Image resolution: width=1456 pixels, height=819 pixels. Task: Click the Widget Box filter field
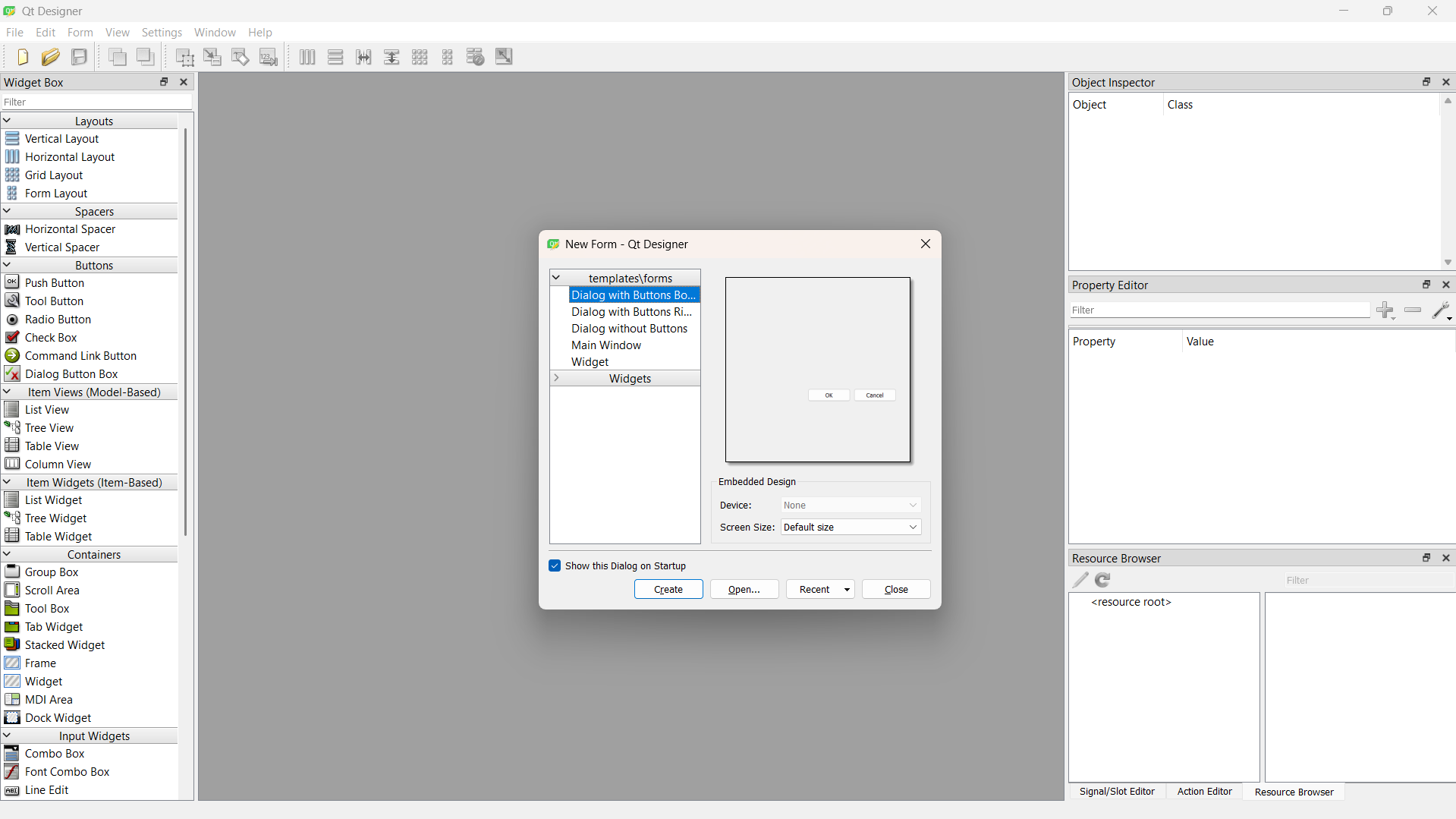click(96, 102)
